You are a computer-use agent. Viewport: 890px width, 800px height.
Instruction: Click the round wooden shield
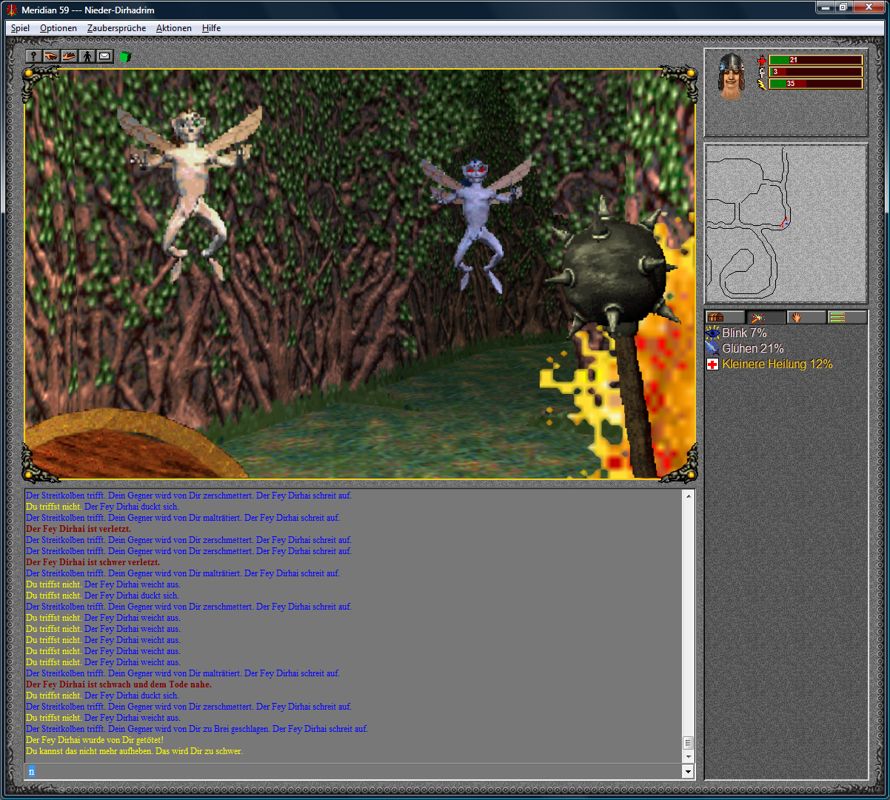pyautogui.click(x=133, y=444)
